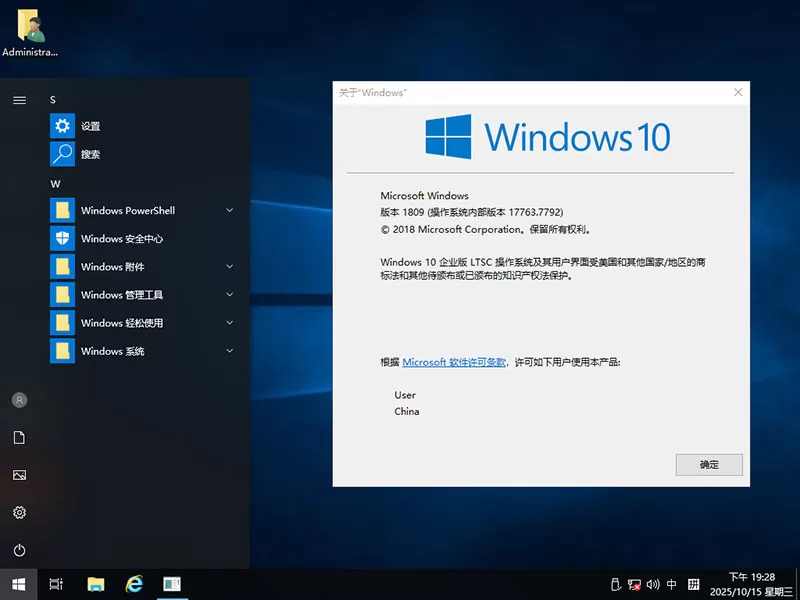800x600 pixels.
Task: Open the user account icon in Start sidebar
Action: click(x=19, y=400)
